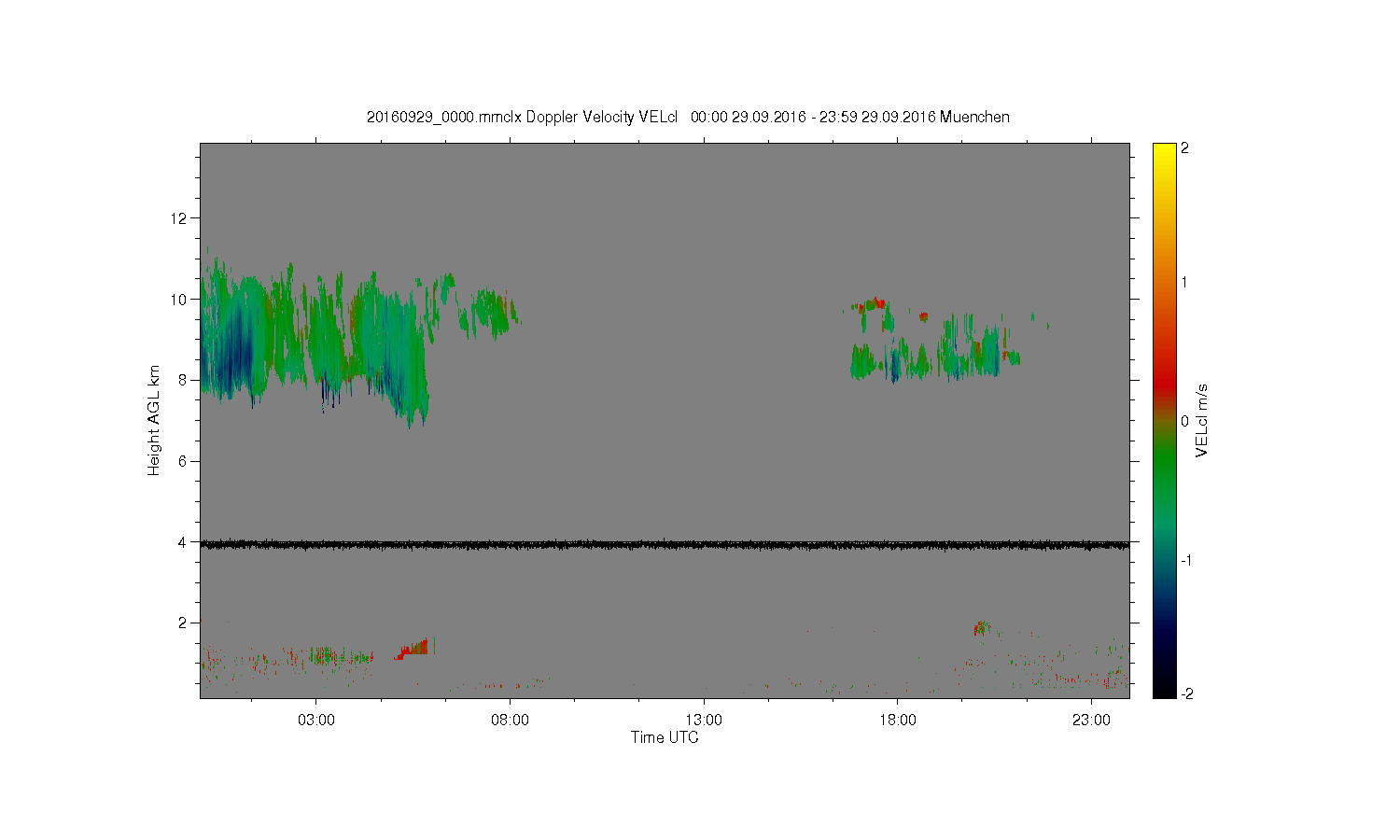The width and height of the screenshot is (1400, 840).
Task: Click the 2 km height tick label
Action: pyautogui.click(x=184, y=623)
